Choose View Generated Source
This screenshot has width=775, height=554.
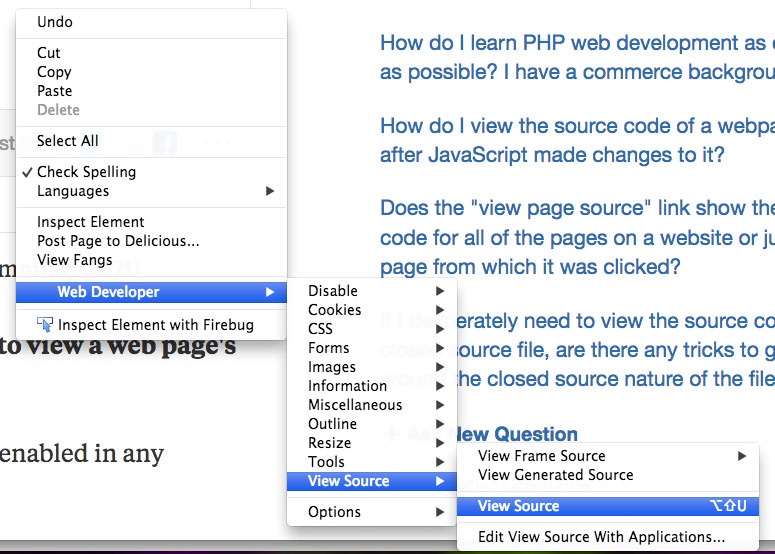click(x=608, y=475)
